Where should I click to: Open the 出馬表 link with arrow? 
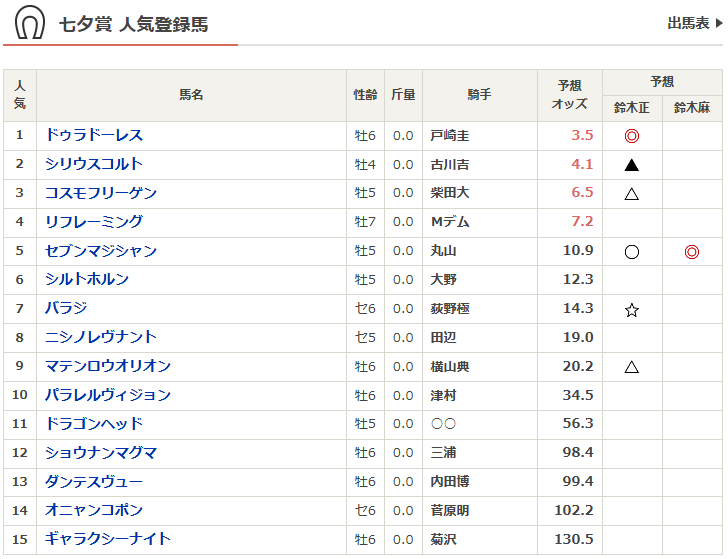pyautogui.click(x=695, y=23)
